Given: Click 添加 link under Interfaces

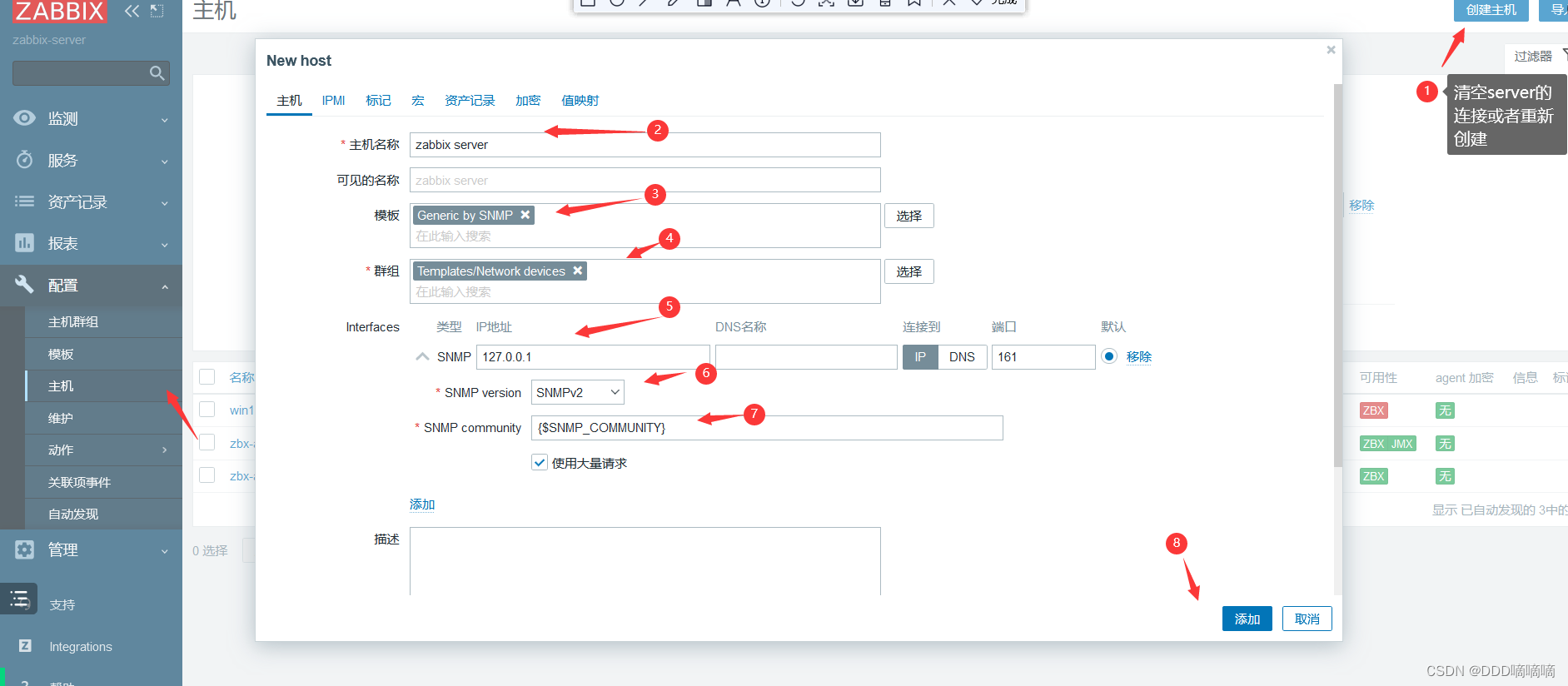Looking at the screenshot, I should coord(422,504).
